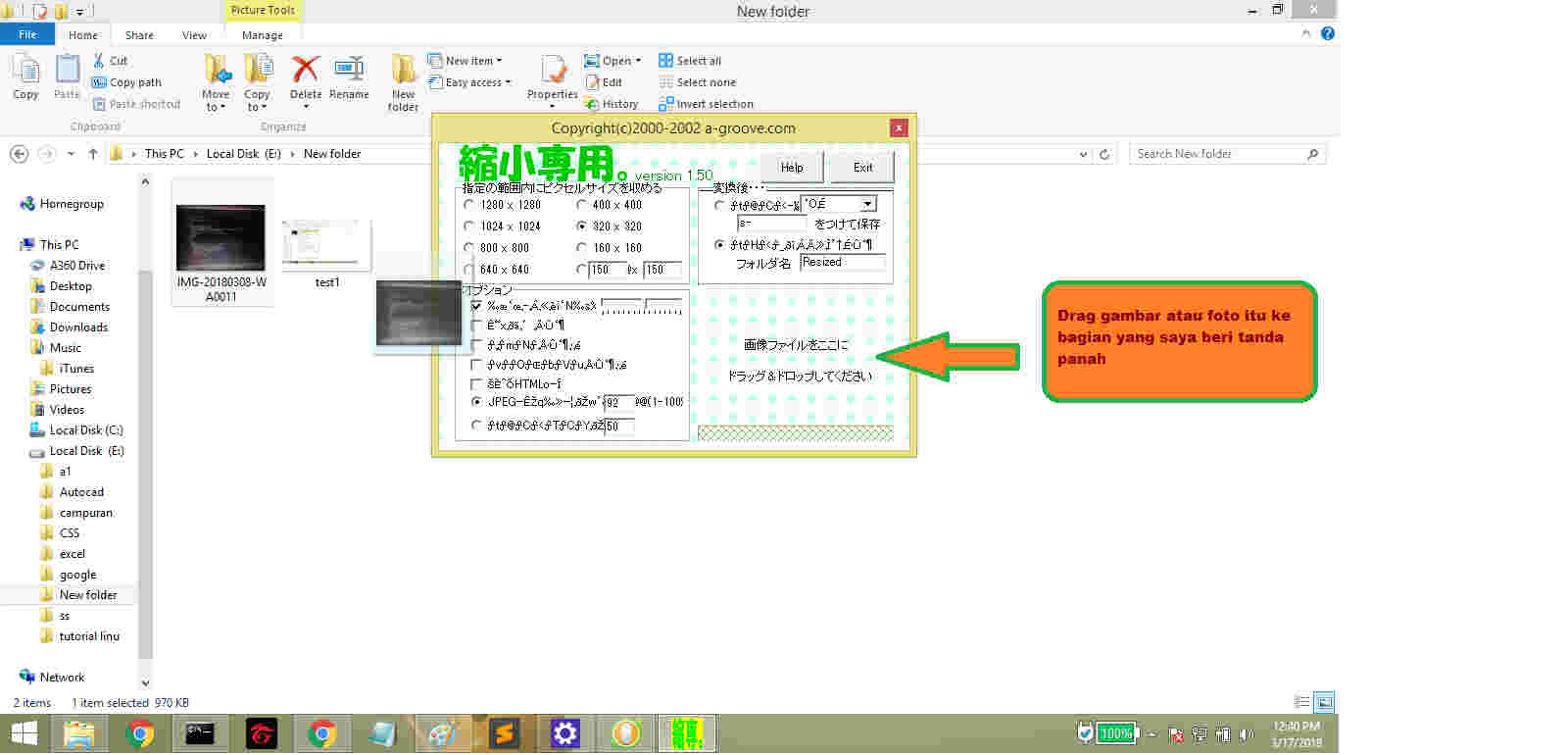Open address bar history dropdown arrow
This screenshot has width=1568, height=755.
pyautogui.click(x=1083, y=154)
